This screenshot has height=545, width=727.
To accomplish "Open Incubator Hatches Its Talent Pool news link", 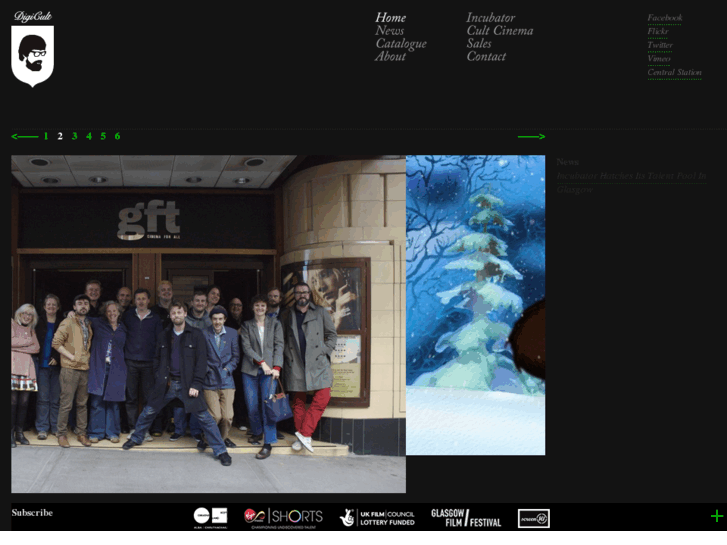I will (631, 182).
